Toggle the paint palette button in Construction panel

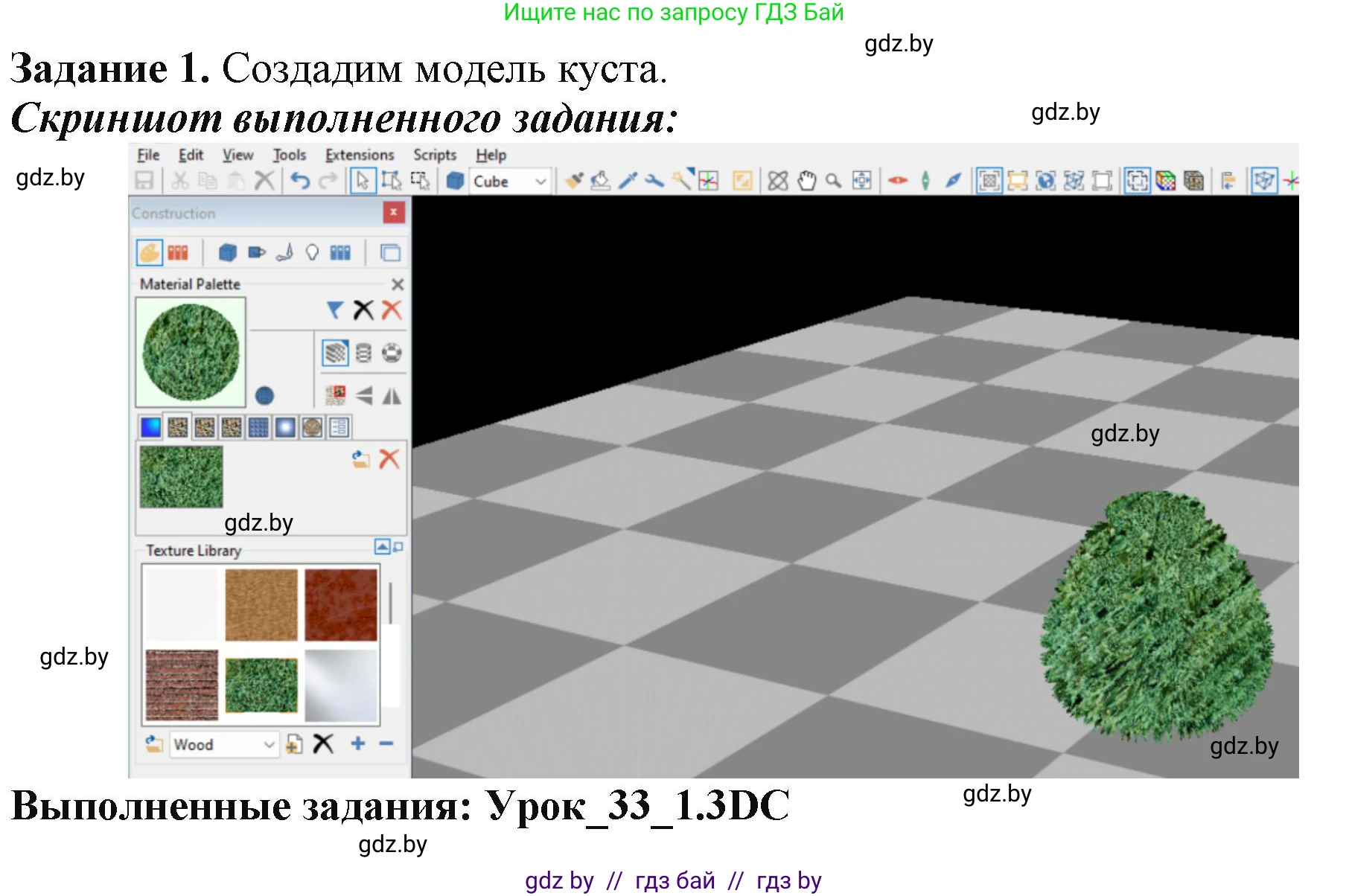149,253
